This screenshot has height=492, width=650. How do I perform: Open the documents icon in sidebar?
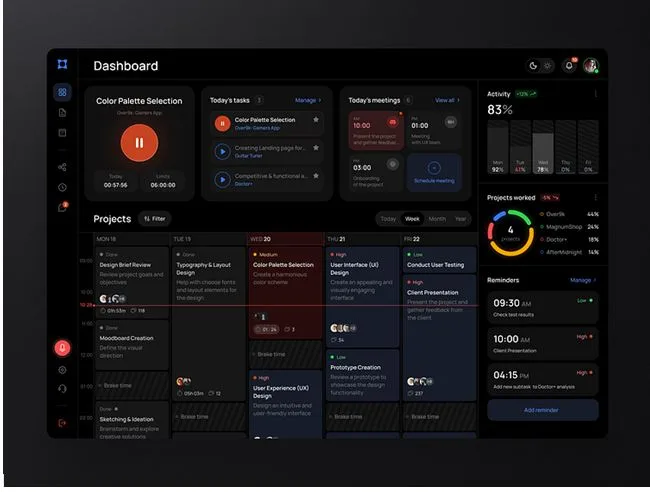point(62,112)
